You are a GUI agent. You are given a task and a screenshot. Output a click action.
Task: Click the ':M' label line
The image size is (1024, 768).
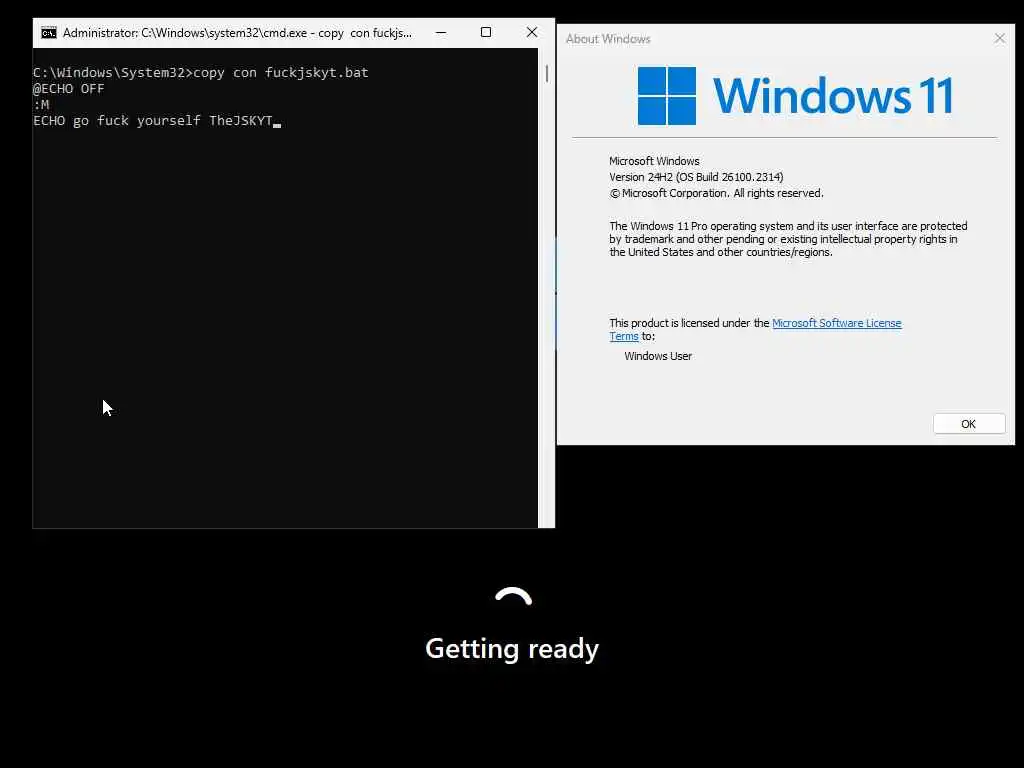[x=41, y=104]
